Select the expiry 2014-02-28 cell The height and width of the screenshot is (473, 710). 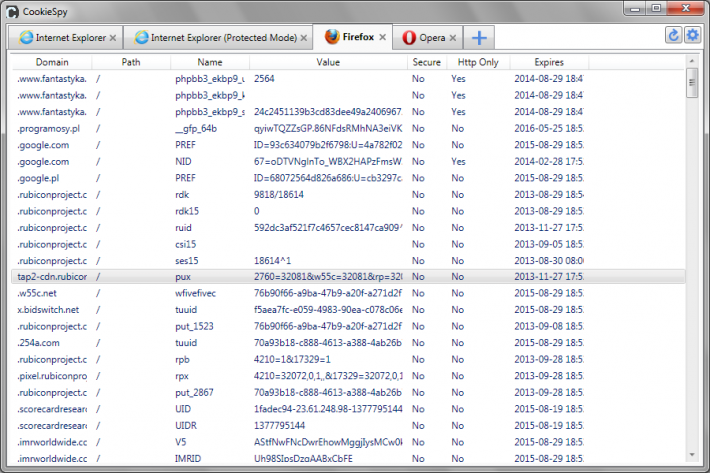[x=549, y=162]
